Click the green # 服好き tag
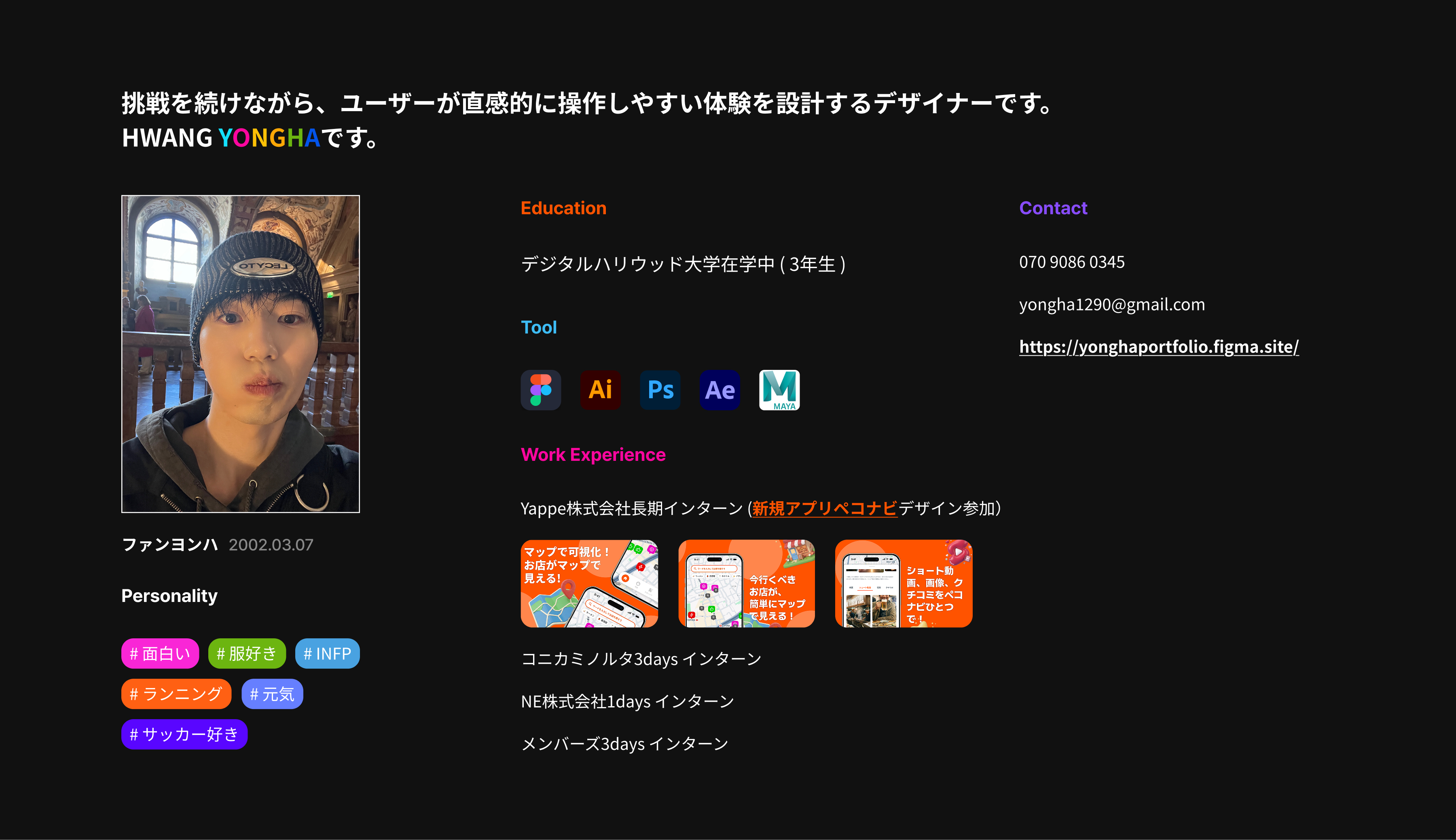The width and height of the screenshot is (1456, 840). click(246, 654)
